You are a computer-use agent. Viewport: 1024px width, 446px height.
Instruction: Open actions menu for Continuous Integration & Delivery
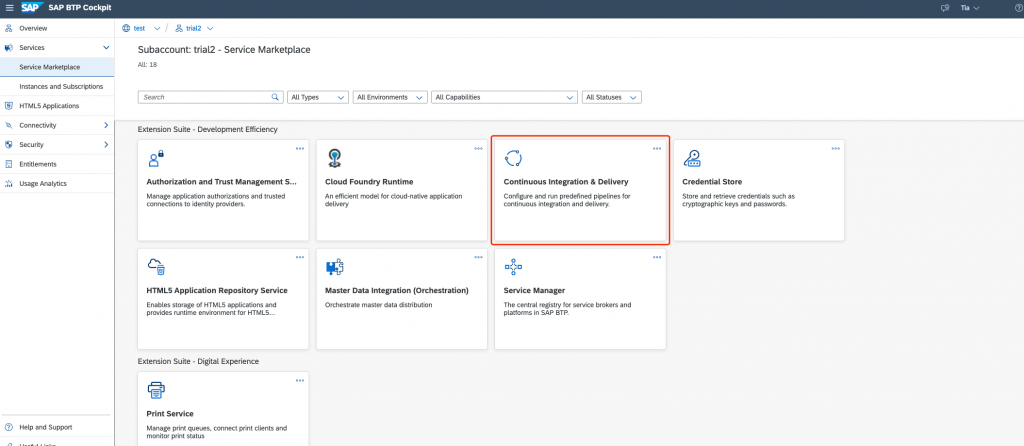coord(657,148)
